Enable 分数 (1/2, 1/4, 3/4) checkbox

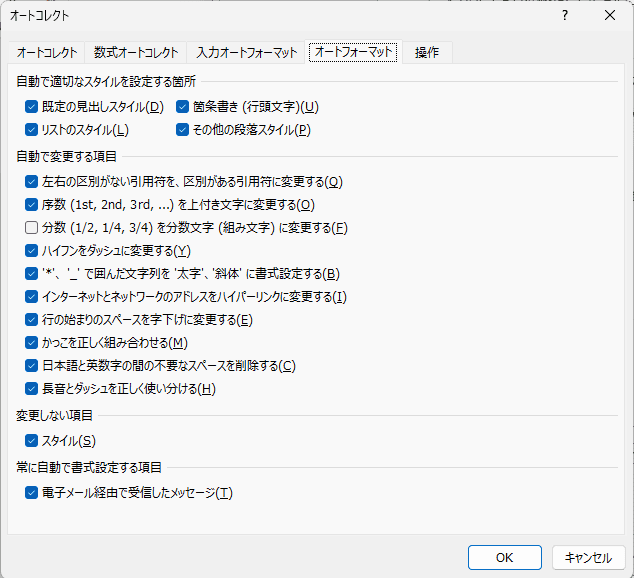coord(31,228)
